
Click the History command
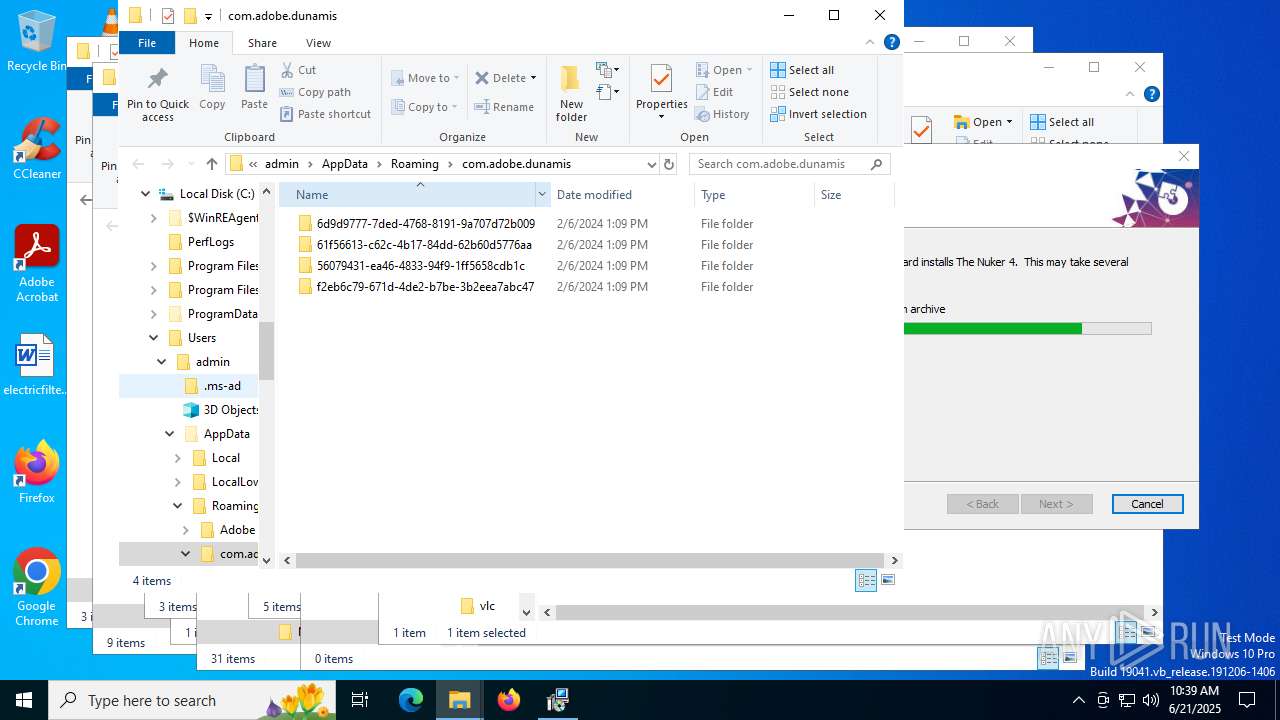722,114
